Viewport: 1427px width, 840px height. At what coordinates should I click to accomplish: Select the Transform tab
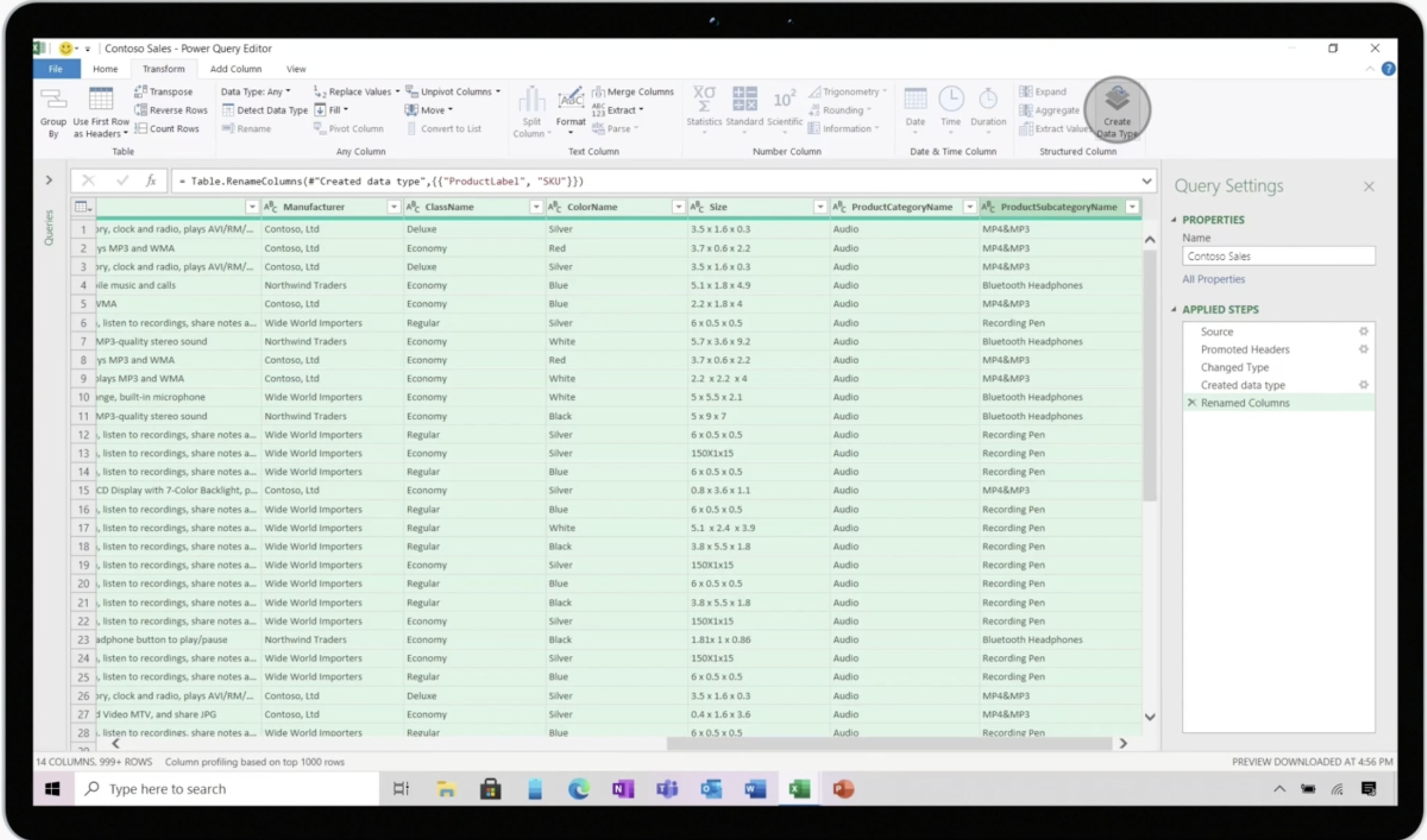[164, 69]
